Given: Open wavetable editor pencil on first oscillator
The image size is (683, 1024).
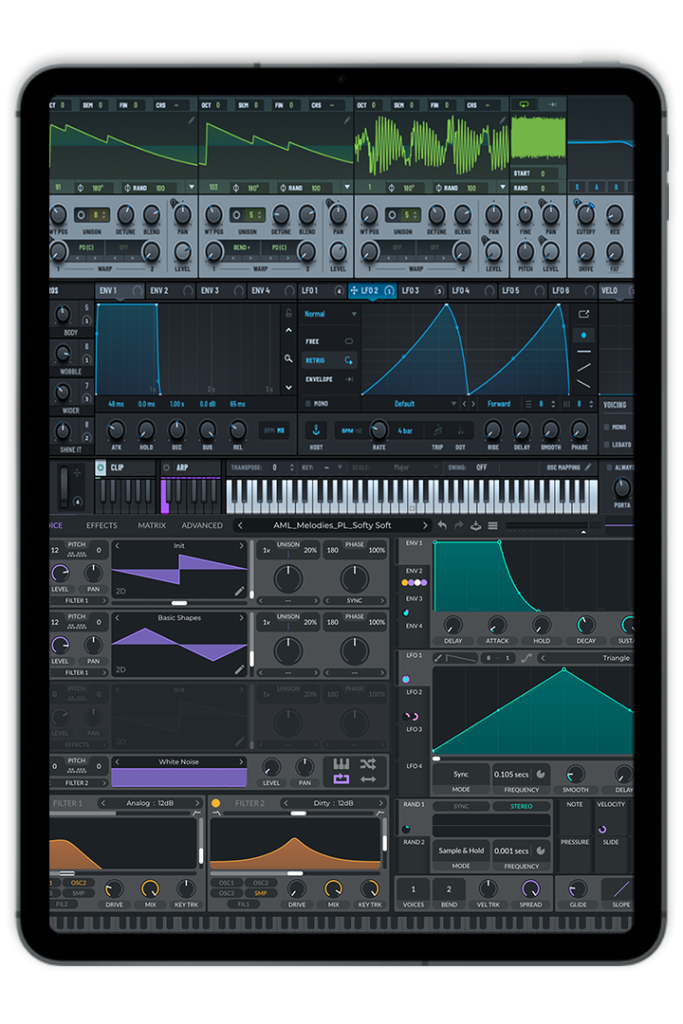Looking at the screenshot, I should 191,120.
